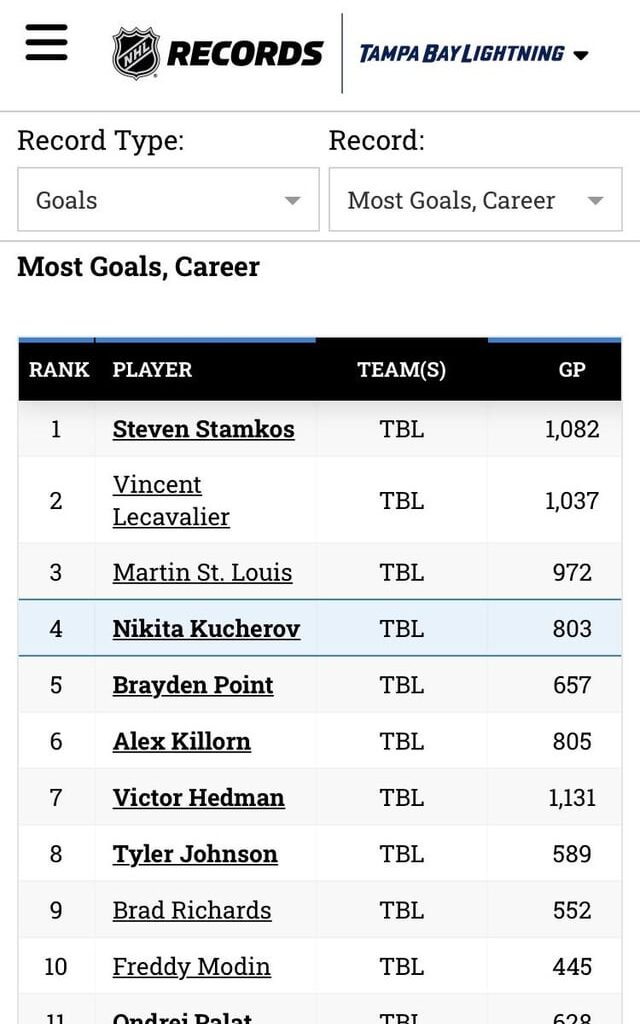
Task: Open Brad Richards player profile
Action: 192,910
